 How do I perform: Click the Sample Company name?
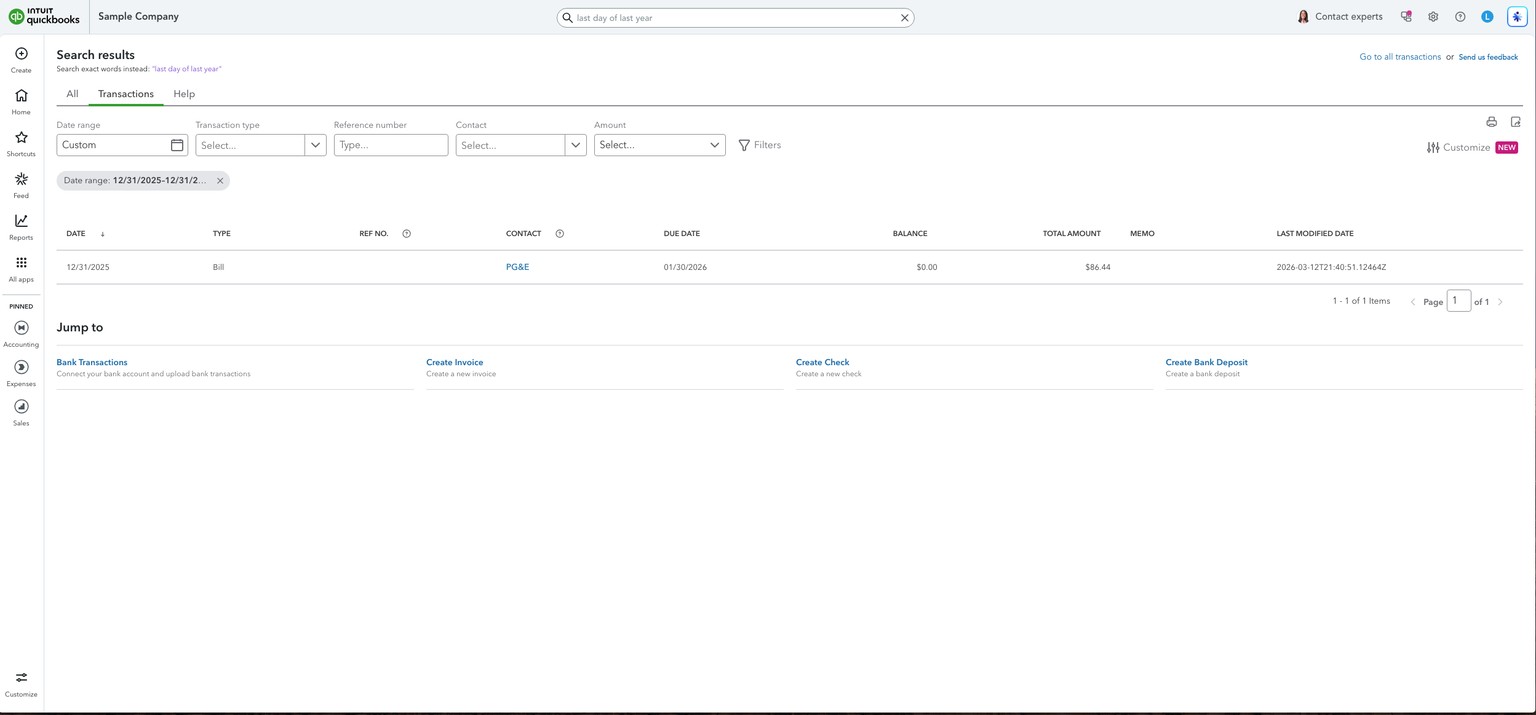(x=138, y=17)
